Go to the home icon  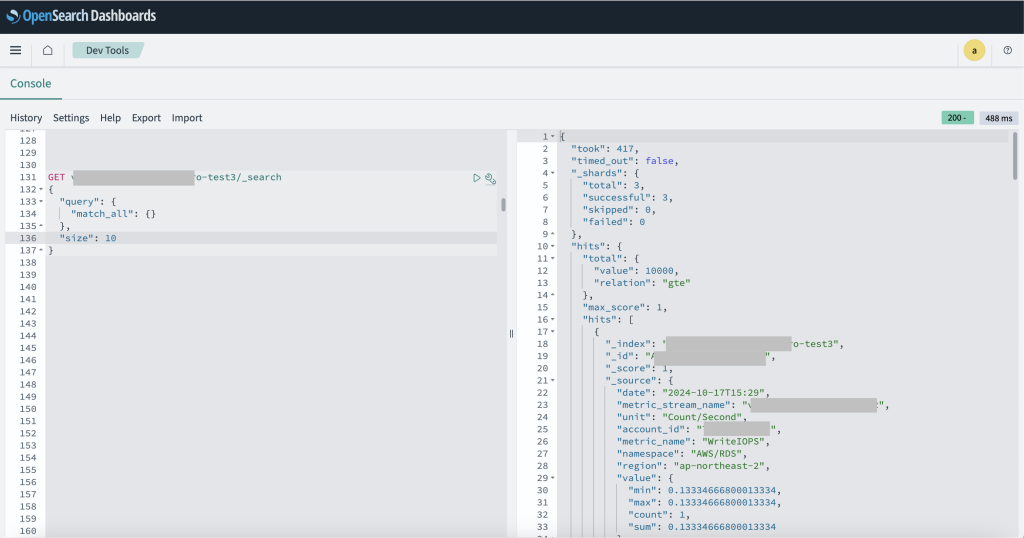pos(48,50)
